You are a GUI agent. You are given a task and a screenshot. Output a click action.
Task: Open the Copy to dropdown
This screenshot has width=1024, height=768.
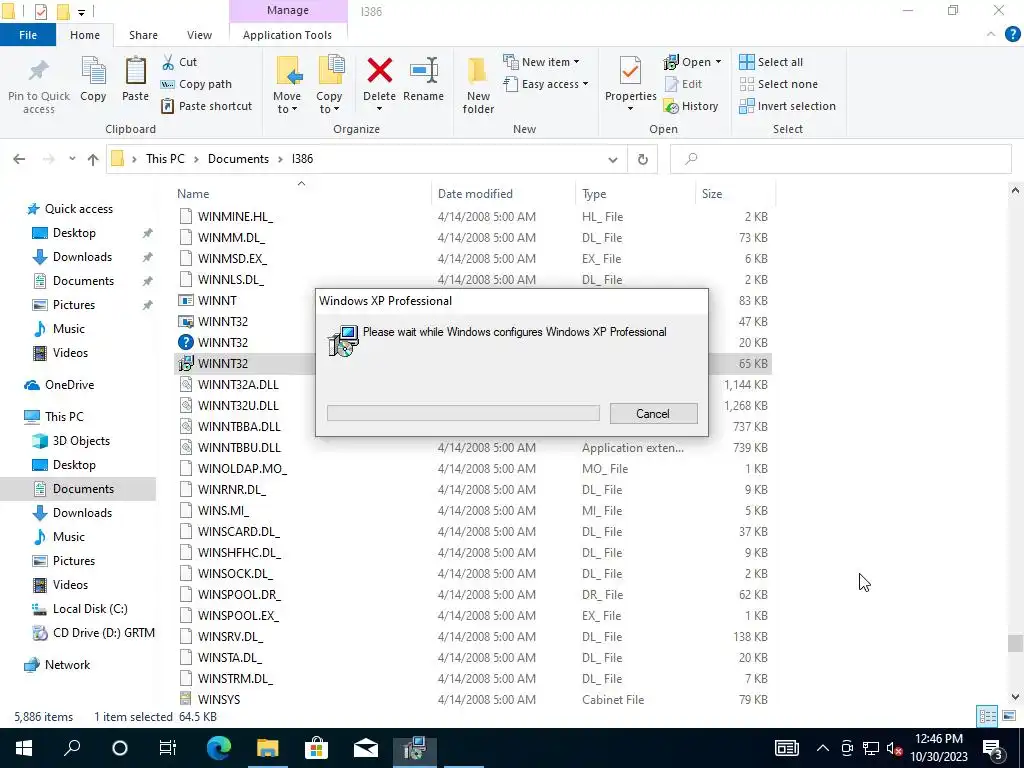[329, 85]
